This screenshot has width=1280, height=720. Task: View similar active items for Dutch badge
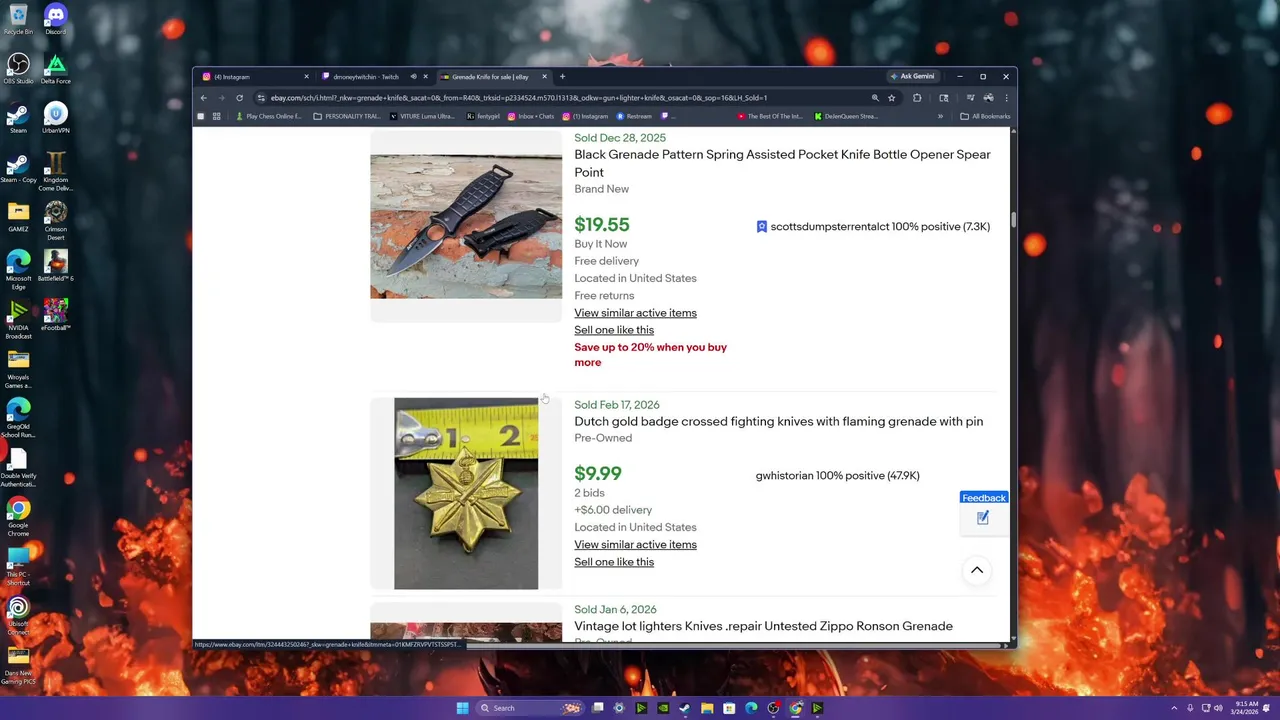click(x=635, y=545)
